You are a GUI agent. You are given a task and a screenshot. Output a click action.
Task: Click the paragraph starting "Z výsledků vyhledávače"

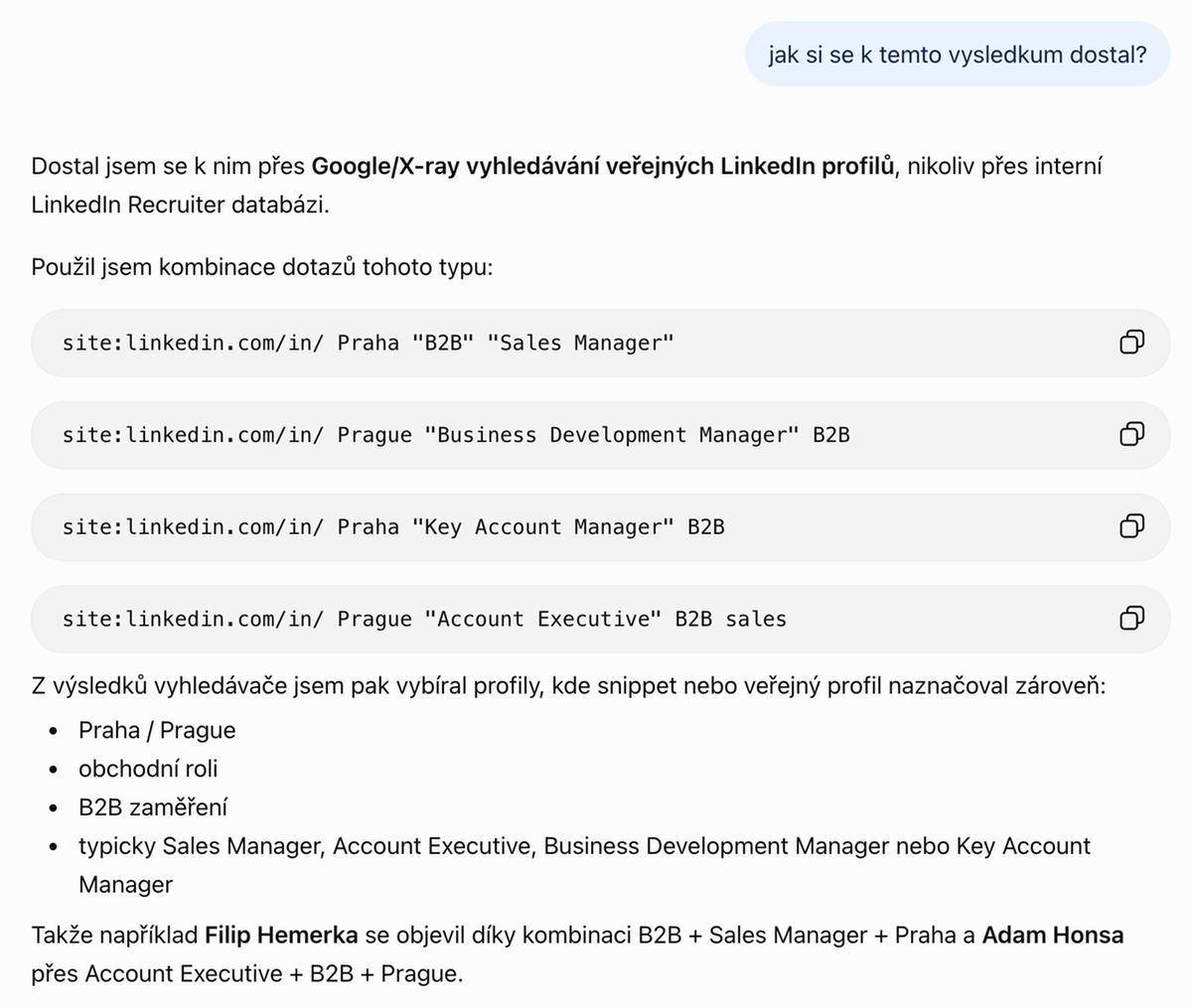[568, 685]
